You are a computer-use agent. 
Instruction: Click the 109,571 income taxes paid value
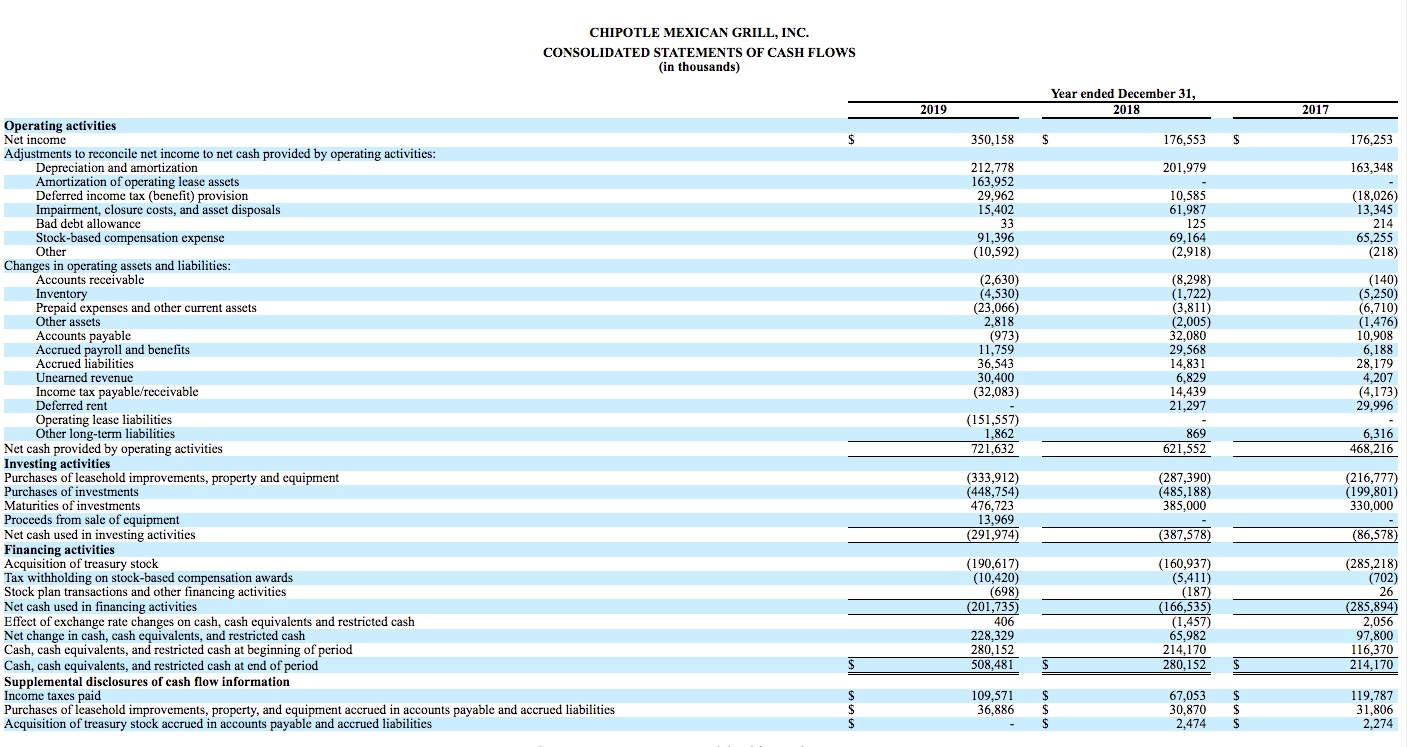pyautogui.click(x=994, y=695)
